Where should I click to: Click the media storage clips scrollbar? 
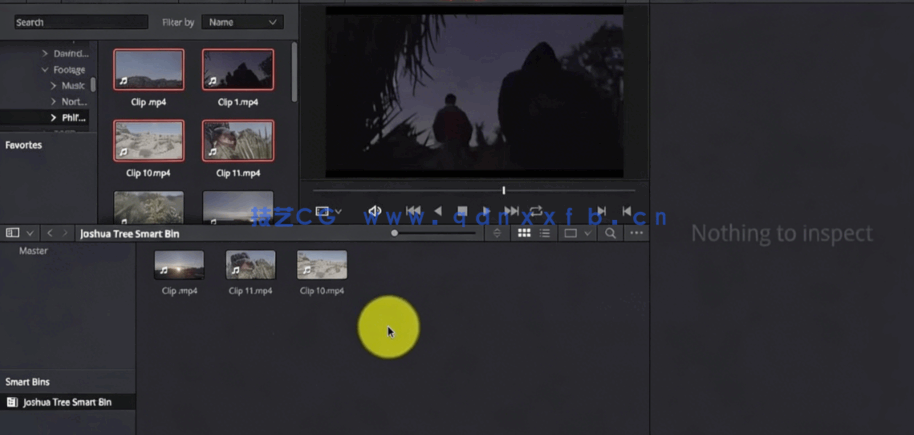pyautogui.click(x=294, y=71)
